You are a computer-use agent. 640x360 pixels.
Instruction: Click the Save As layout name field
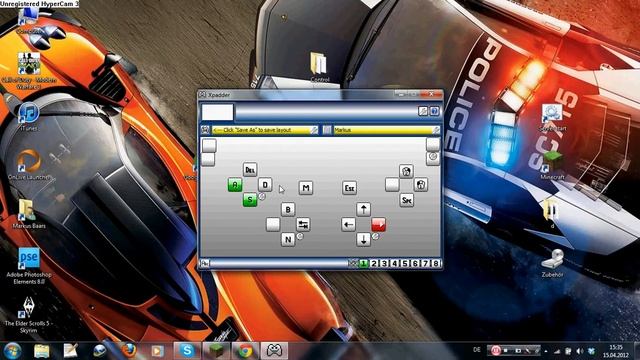click(x=261, y=130)
